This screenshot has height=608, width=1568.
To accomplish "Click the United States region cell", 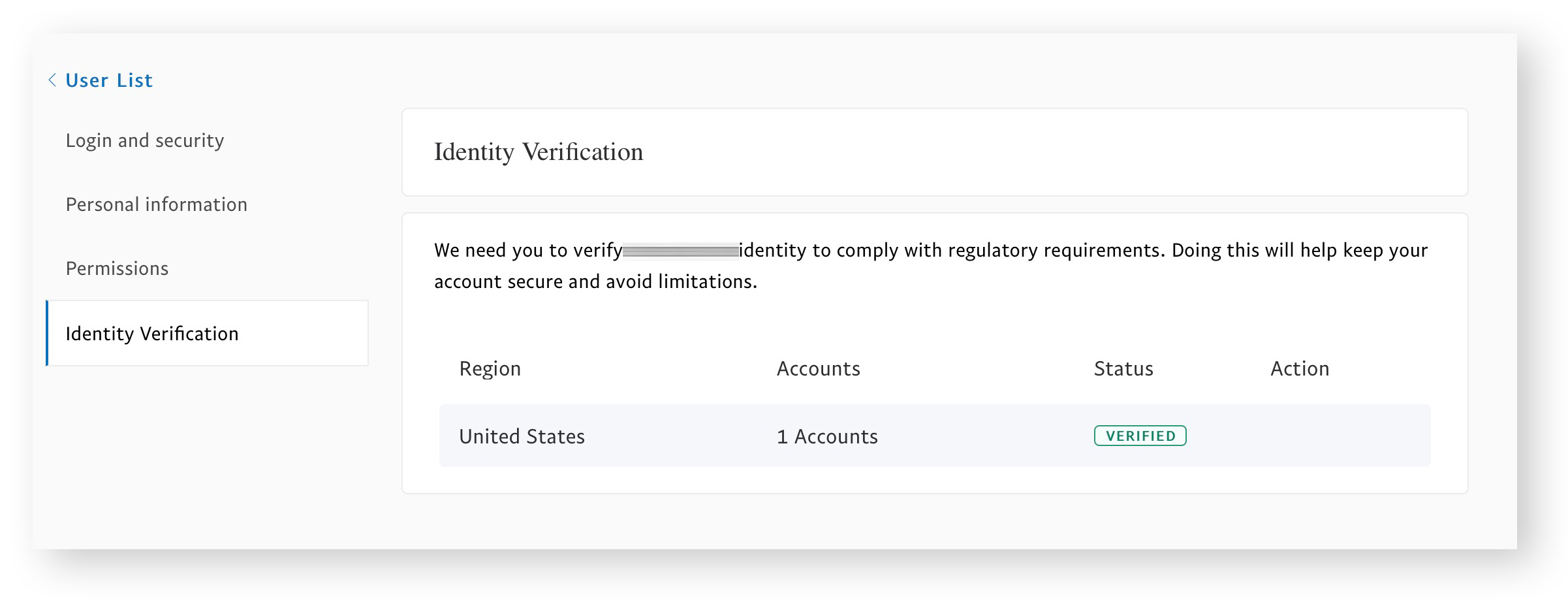I will pos(522,436).
